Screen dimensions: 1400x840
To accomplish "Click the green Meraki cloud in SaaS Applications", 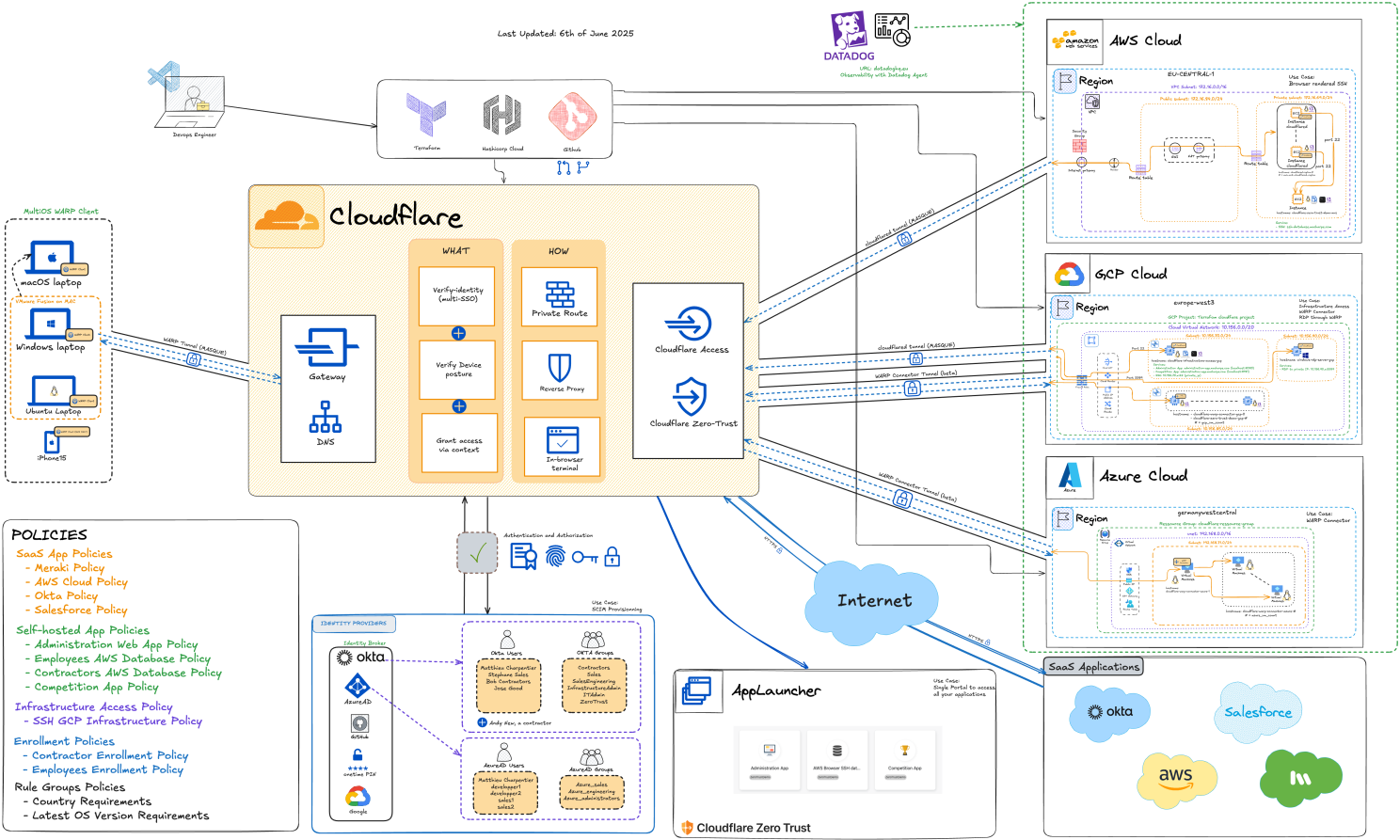I will click(x=1301, y=777).
